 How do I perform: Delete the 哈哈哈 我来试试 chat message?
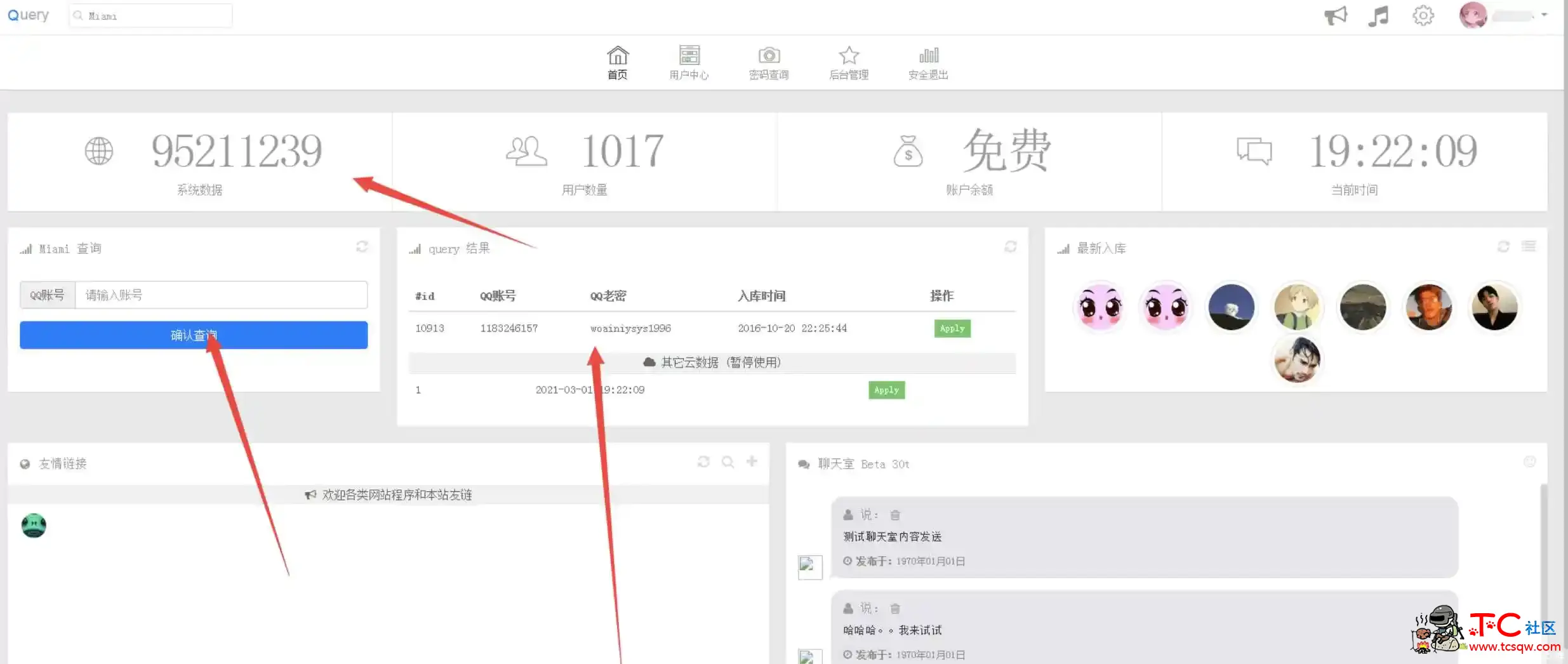(x=895, y=608)
